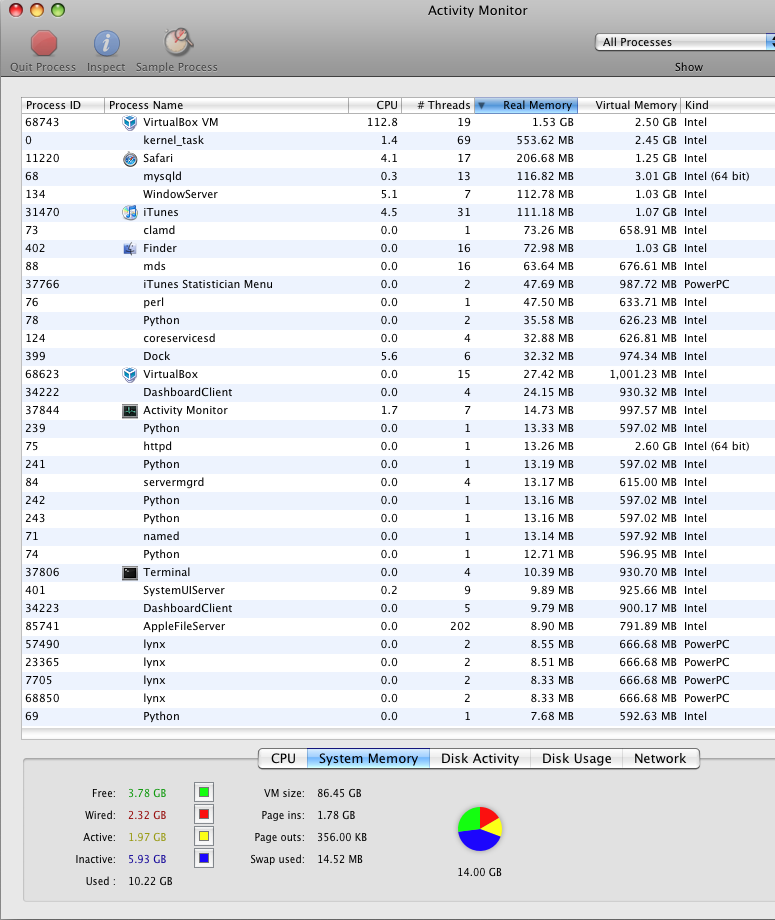Click the iTunes music note icon
Image resolution: width=775 pixels, height=920 pixels.
tap(130, 212)
